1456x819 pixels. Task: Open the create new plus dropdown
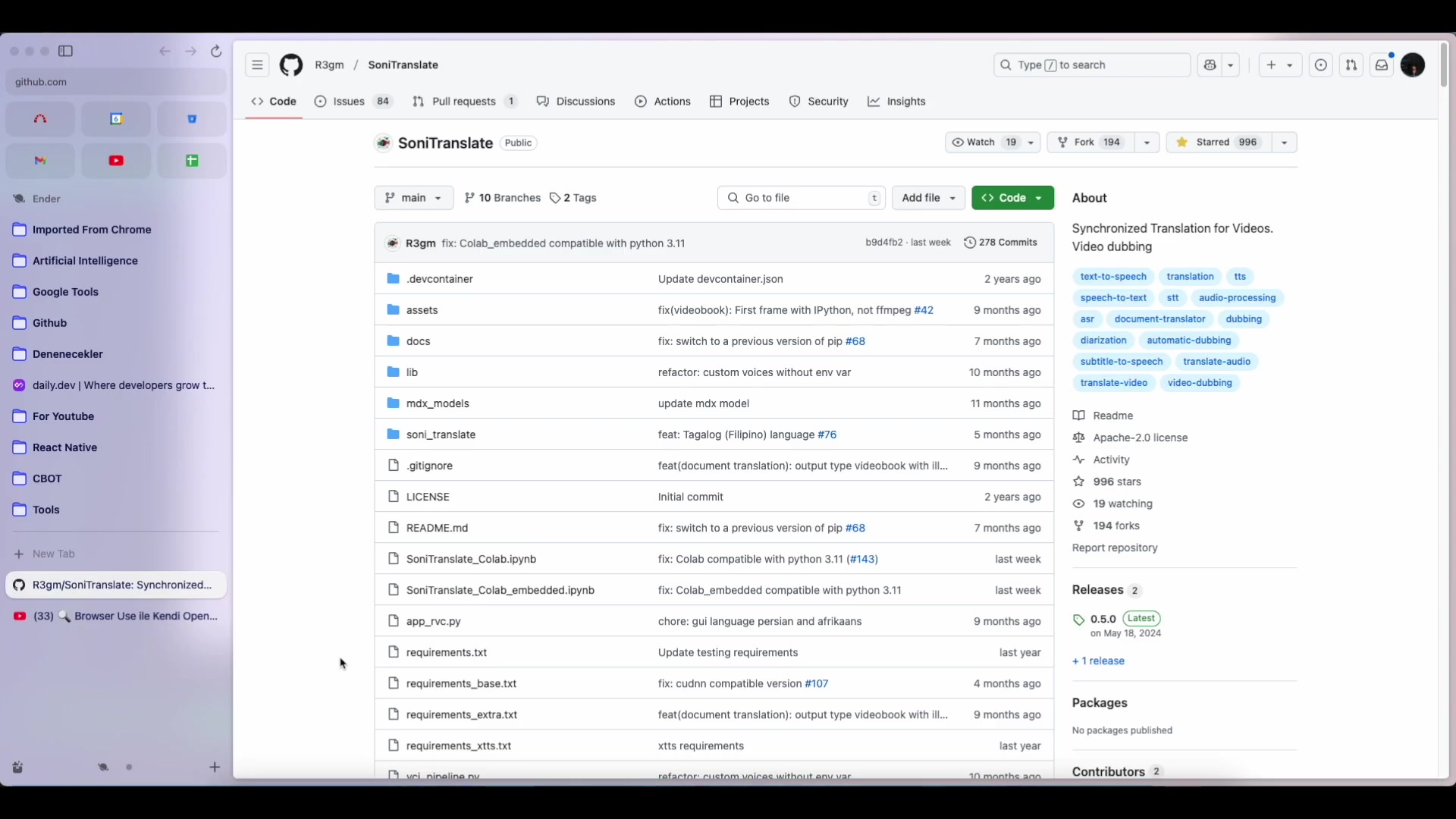1280,65
